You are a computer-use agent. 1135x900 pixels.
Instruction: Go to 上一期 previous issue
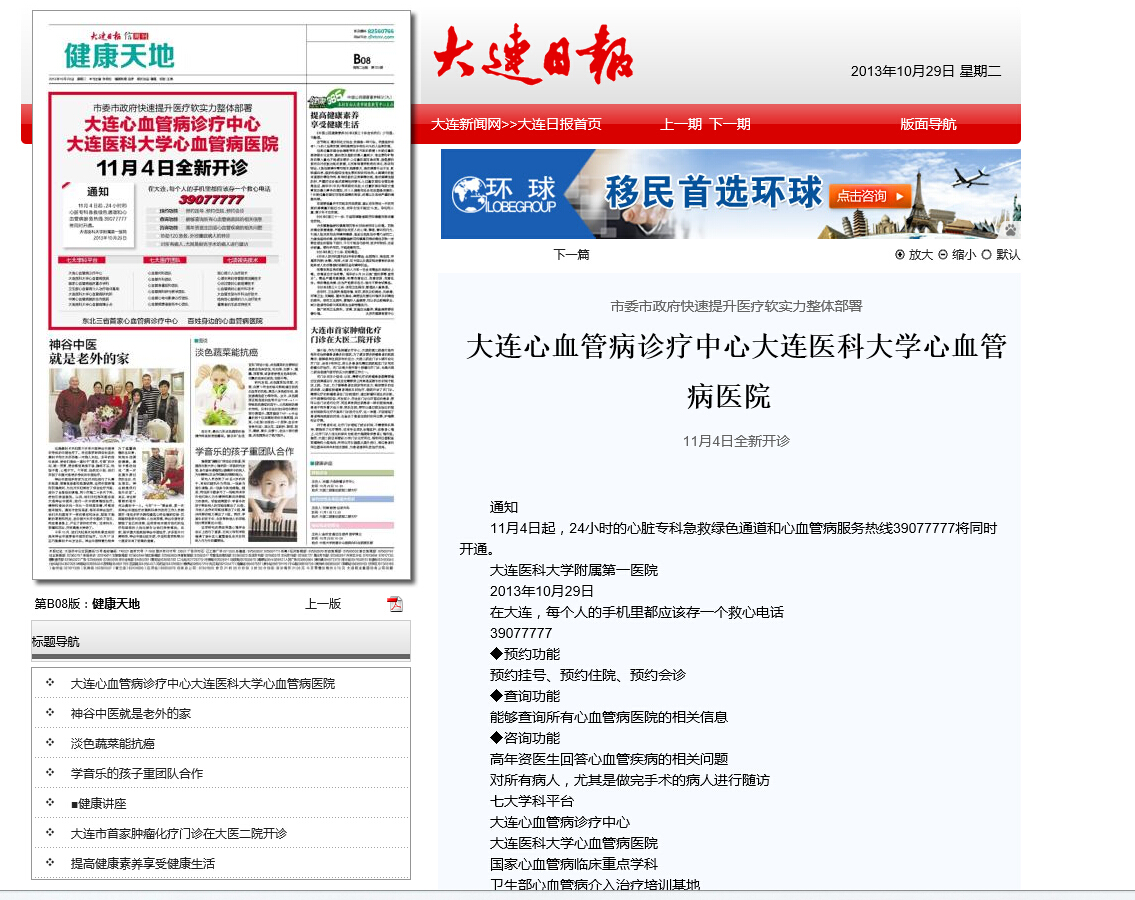pos(681,125)
